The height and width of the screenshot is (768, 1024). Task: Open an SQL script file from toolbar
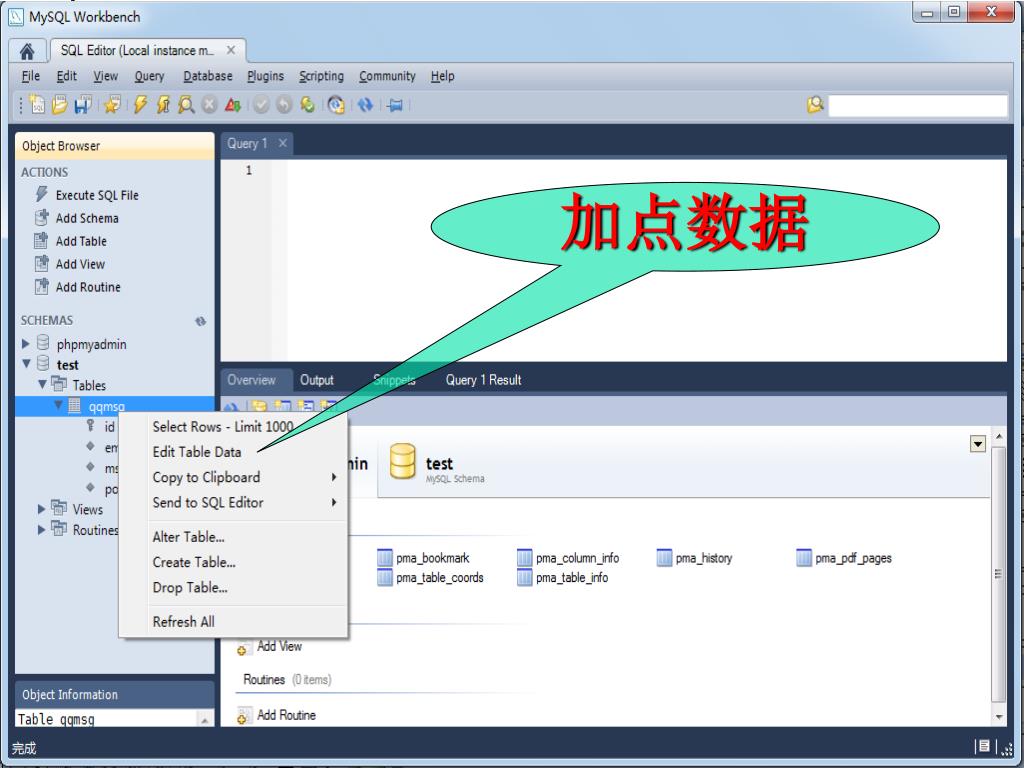(59, 104)
